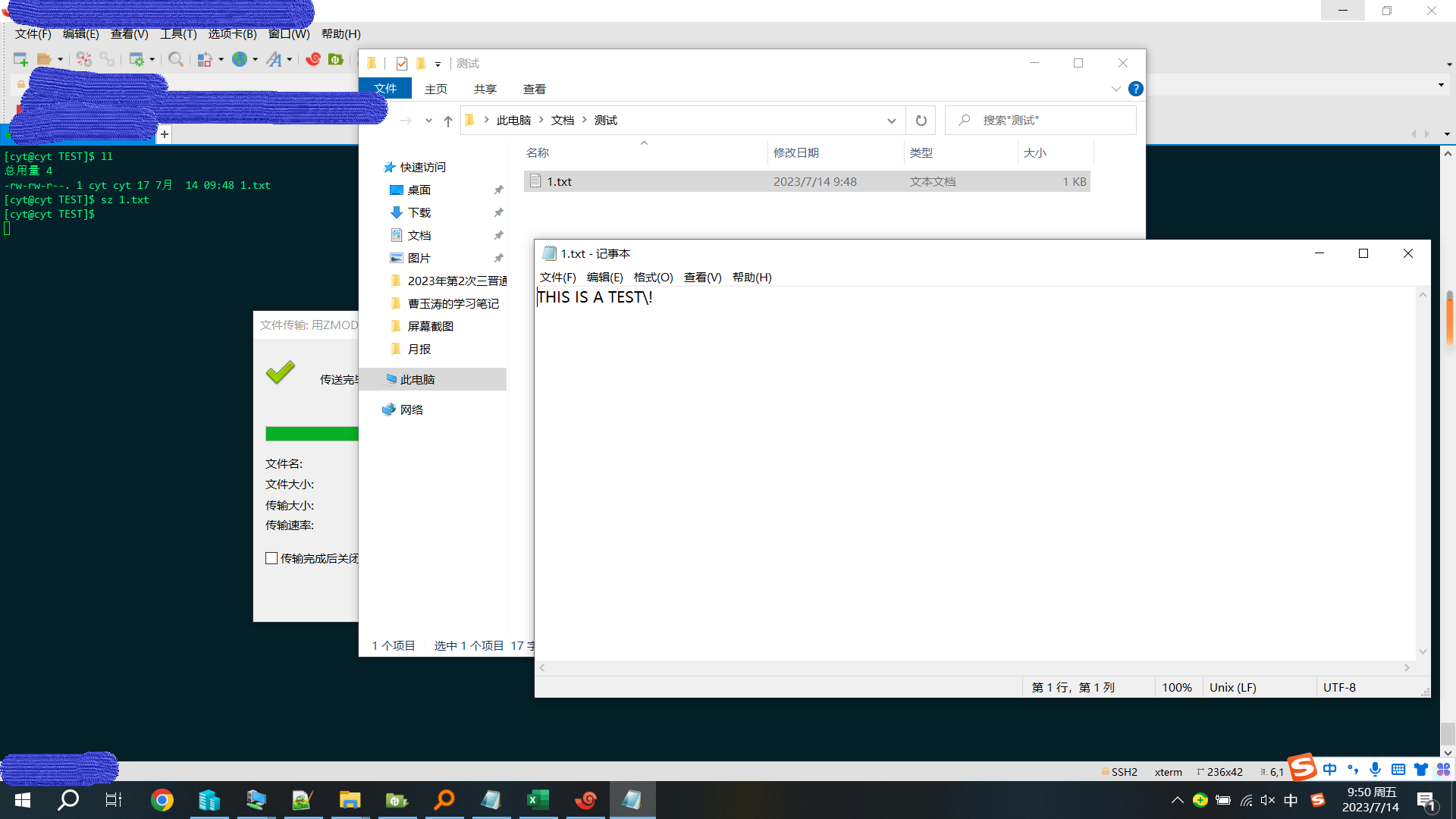Click the Sogou skin shirt icon
The height and width of the screenshot is (819, 1456).
pos(1421,769)
